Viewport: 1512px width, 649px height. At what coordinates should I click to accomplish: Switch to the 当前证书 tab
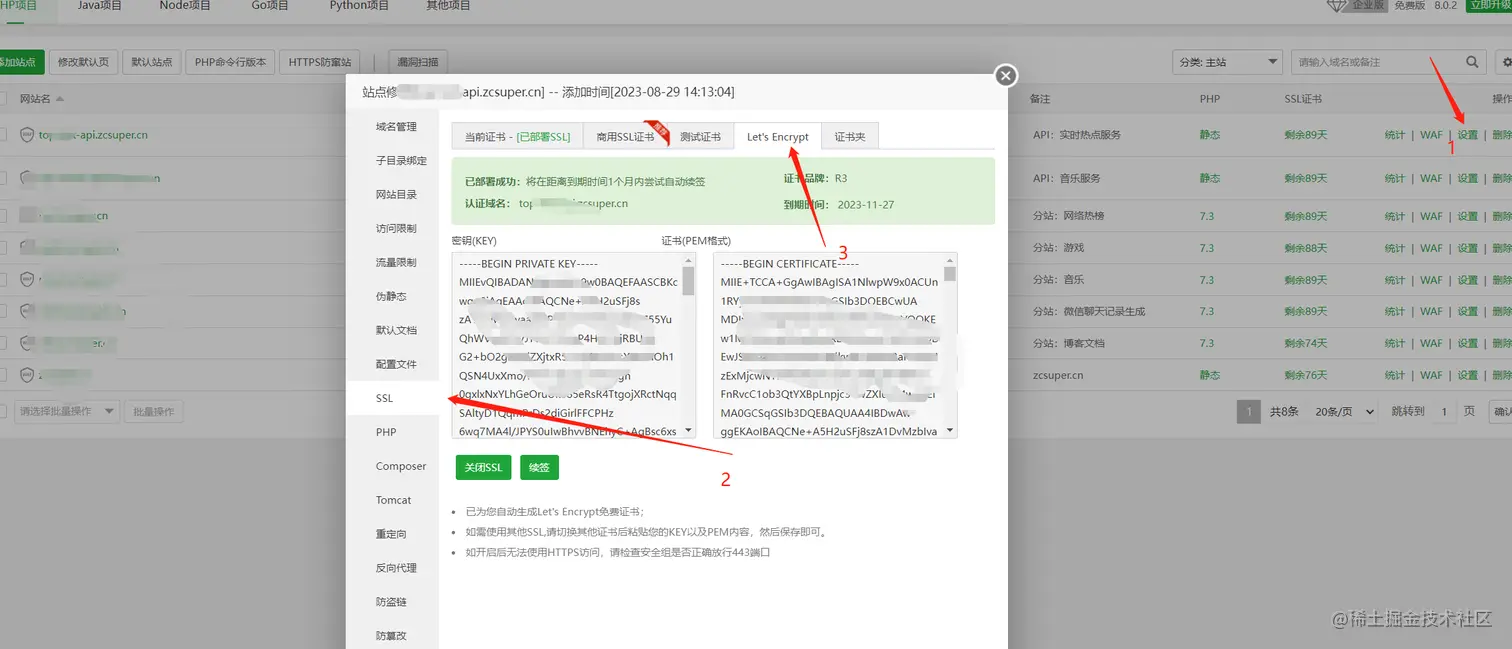coord(517,137)
